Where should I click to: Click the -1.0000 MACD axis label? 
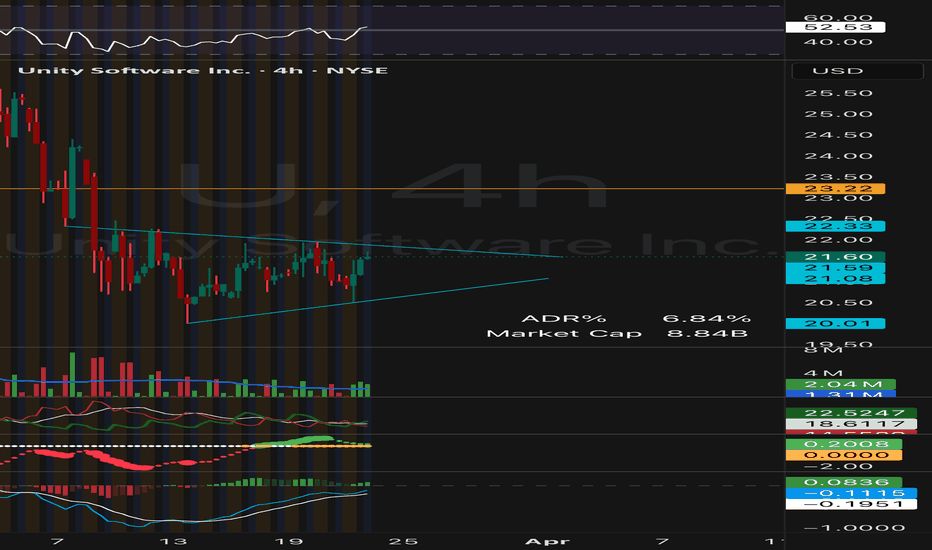tap(854, 528)
